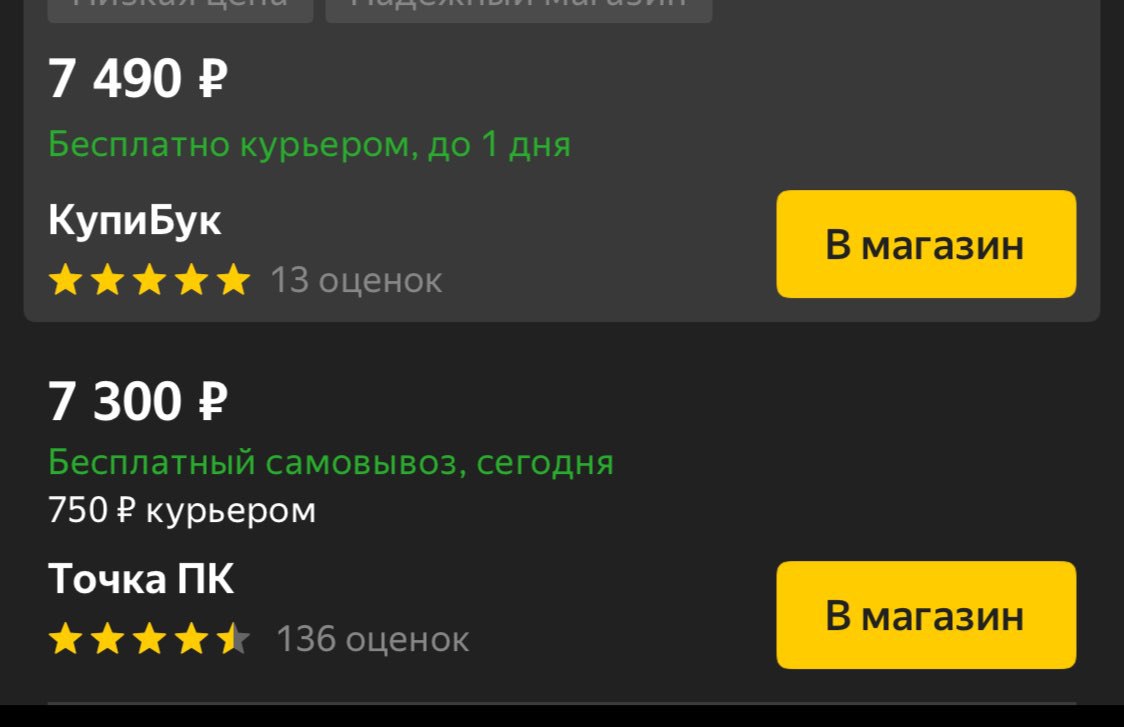Click the half-filled star in Точка ПК rating
This screenshot has width=1124, height=727.
234,638
